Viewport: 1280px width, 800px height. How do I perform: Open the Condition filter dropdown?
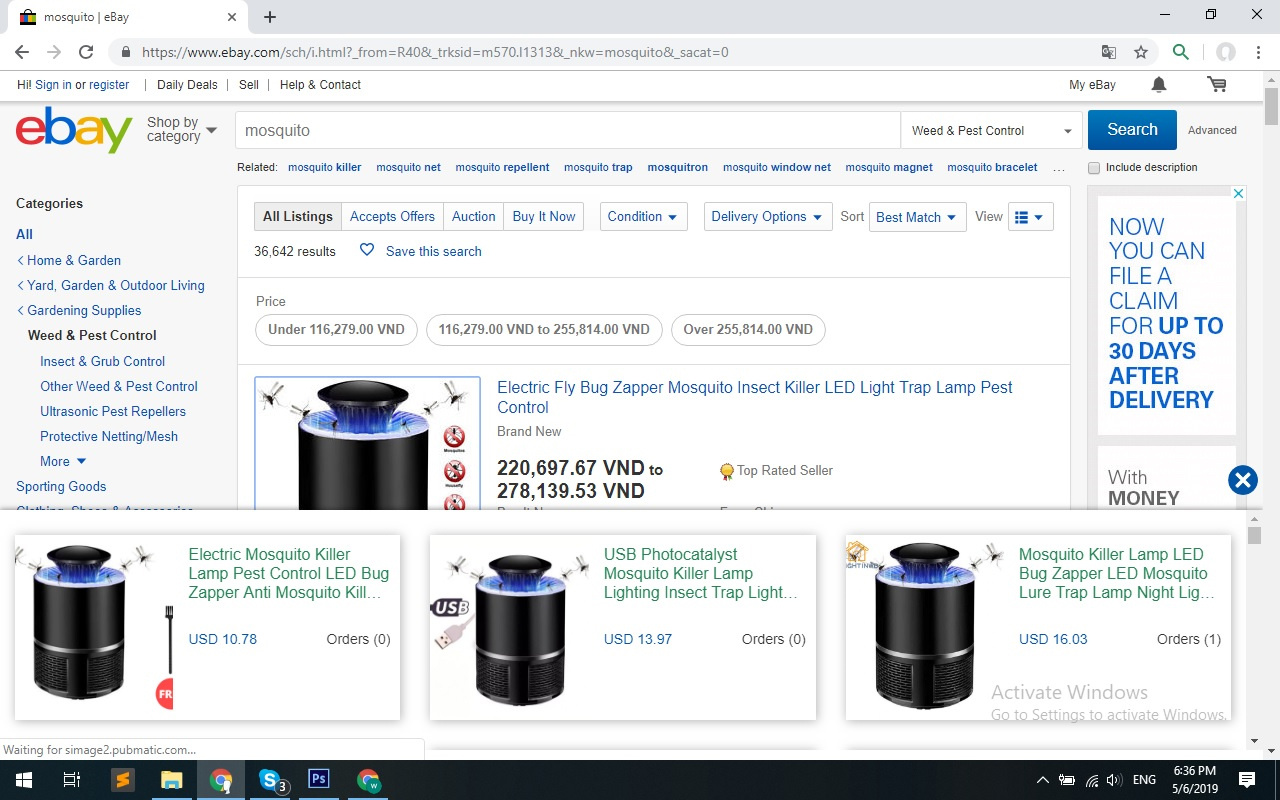pos(643,217)
